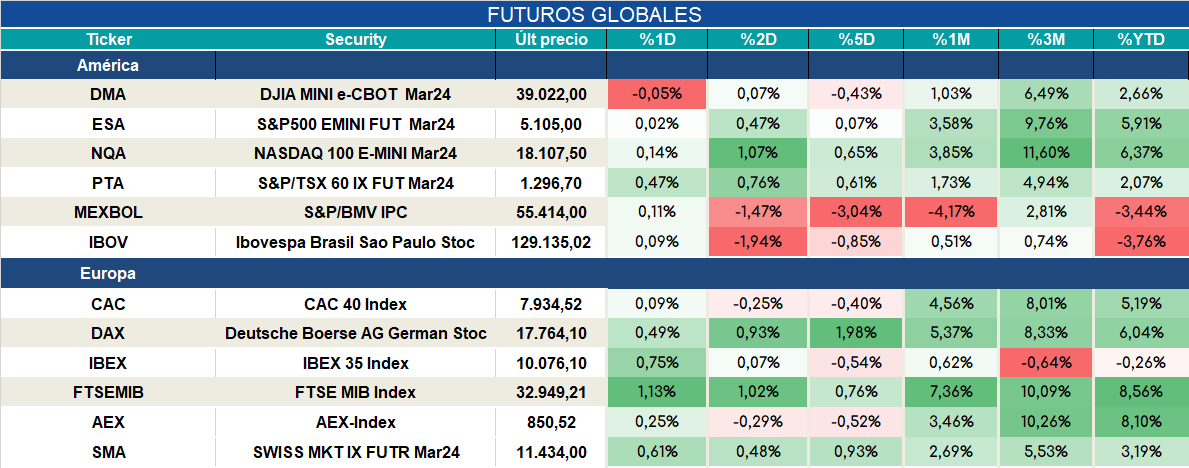Select the %1D column header
The image size is (1189, 468).
tap(657, 40)
